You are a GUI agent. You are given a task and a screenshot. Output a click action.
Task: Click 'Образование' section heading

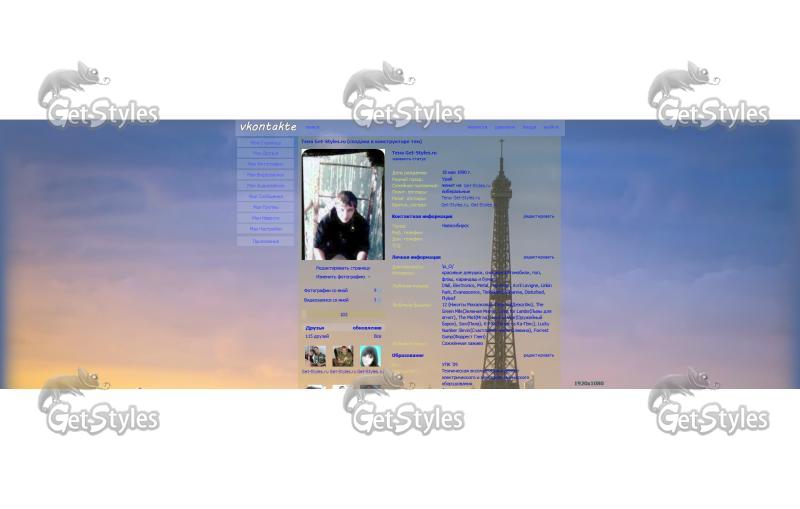[x=408, y=355]
